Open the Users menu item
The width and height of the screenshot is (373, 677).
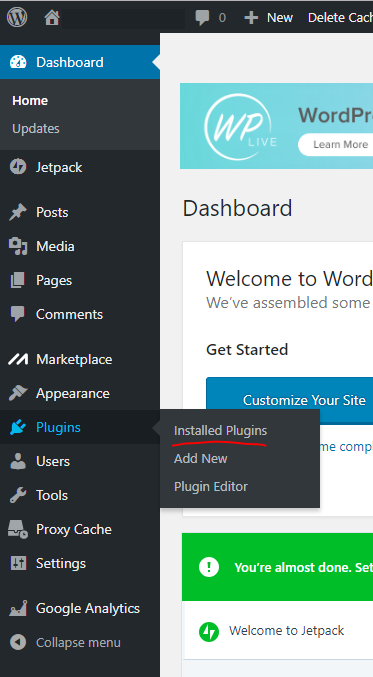coord(80,461)
